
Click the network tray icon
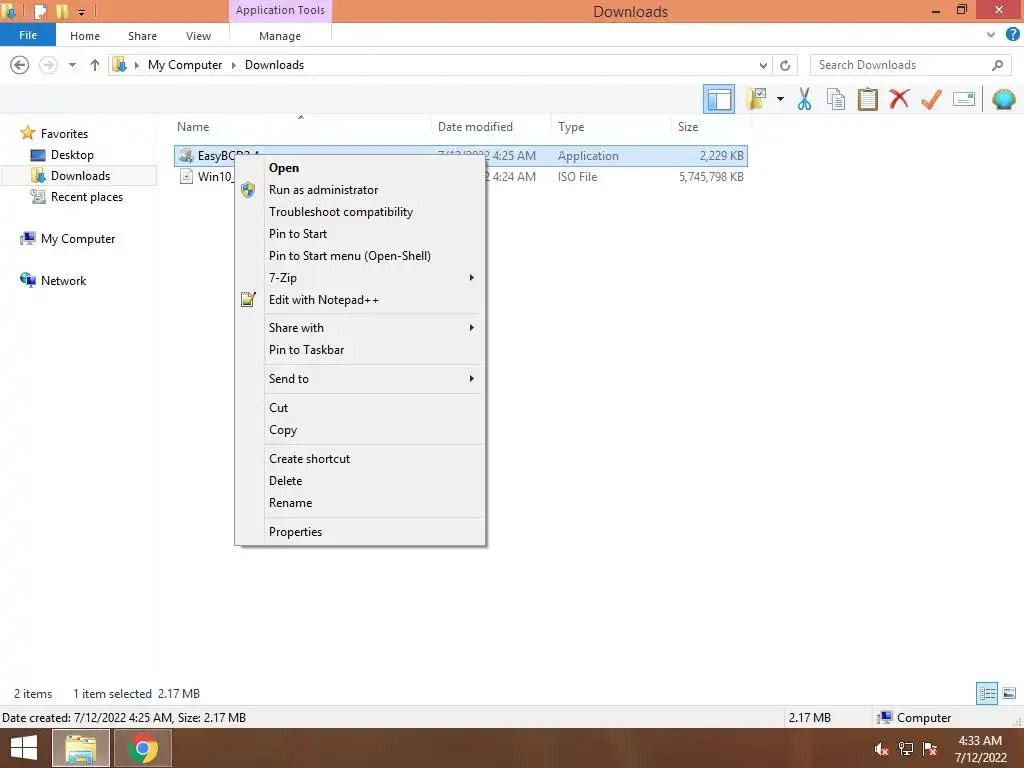[x=906, y=749]
